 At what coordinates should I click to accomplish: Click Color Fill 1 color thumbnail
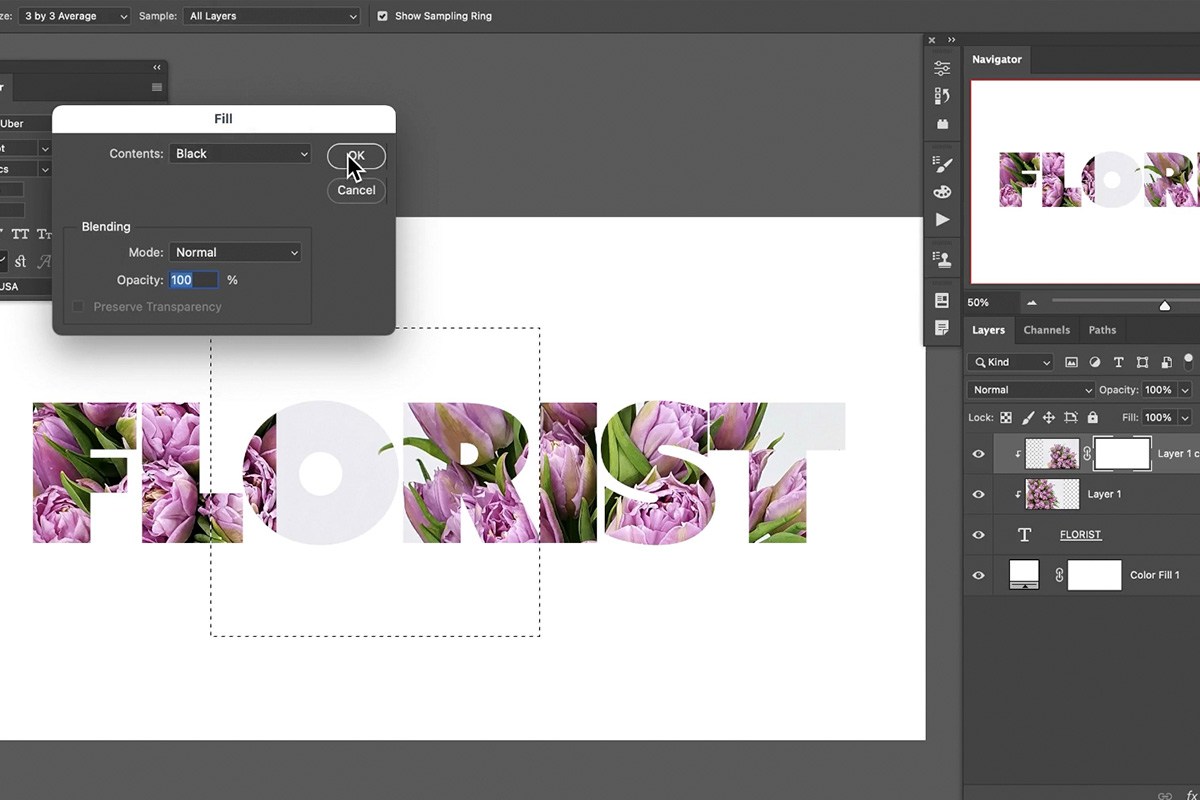tap(1025, 575)
